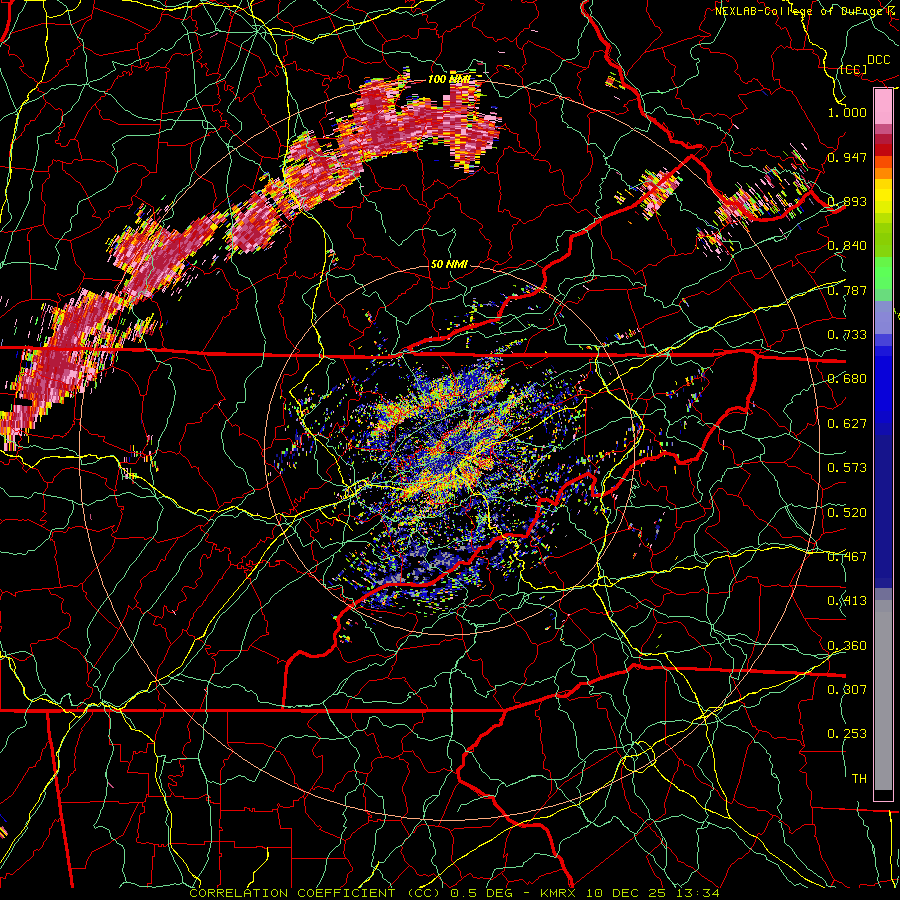900x900 pixels.
Task: Click the 0.787 color scale value
Action: [847, 290]
